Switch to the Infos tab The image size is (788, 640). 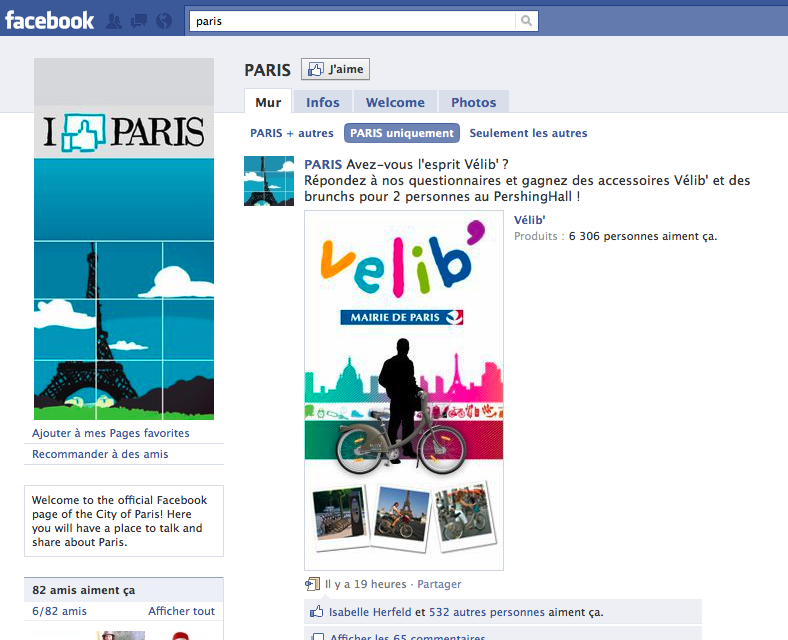pos(323,102)
